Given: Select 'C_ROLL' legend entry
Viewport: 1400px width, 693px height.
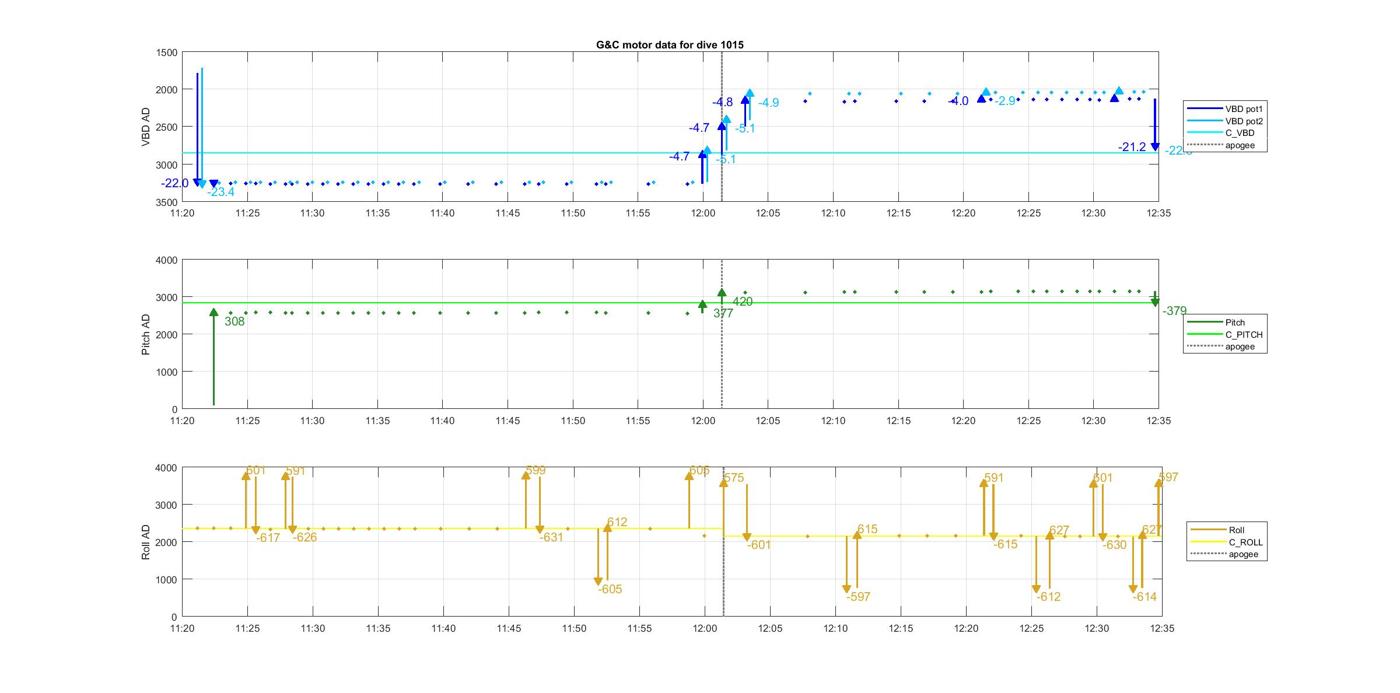Looking at the screenshot, I should click(1246, 542).
